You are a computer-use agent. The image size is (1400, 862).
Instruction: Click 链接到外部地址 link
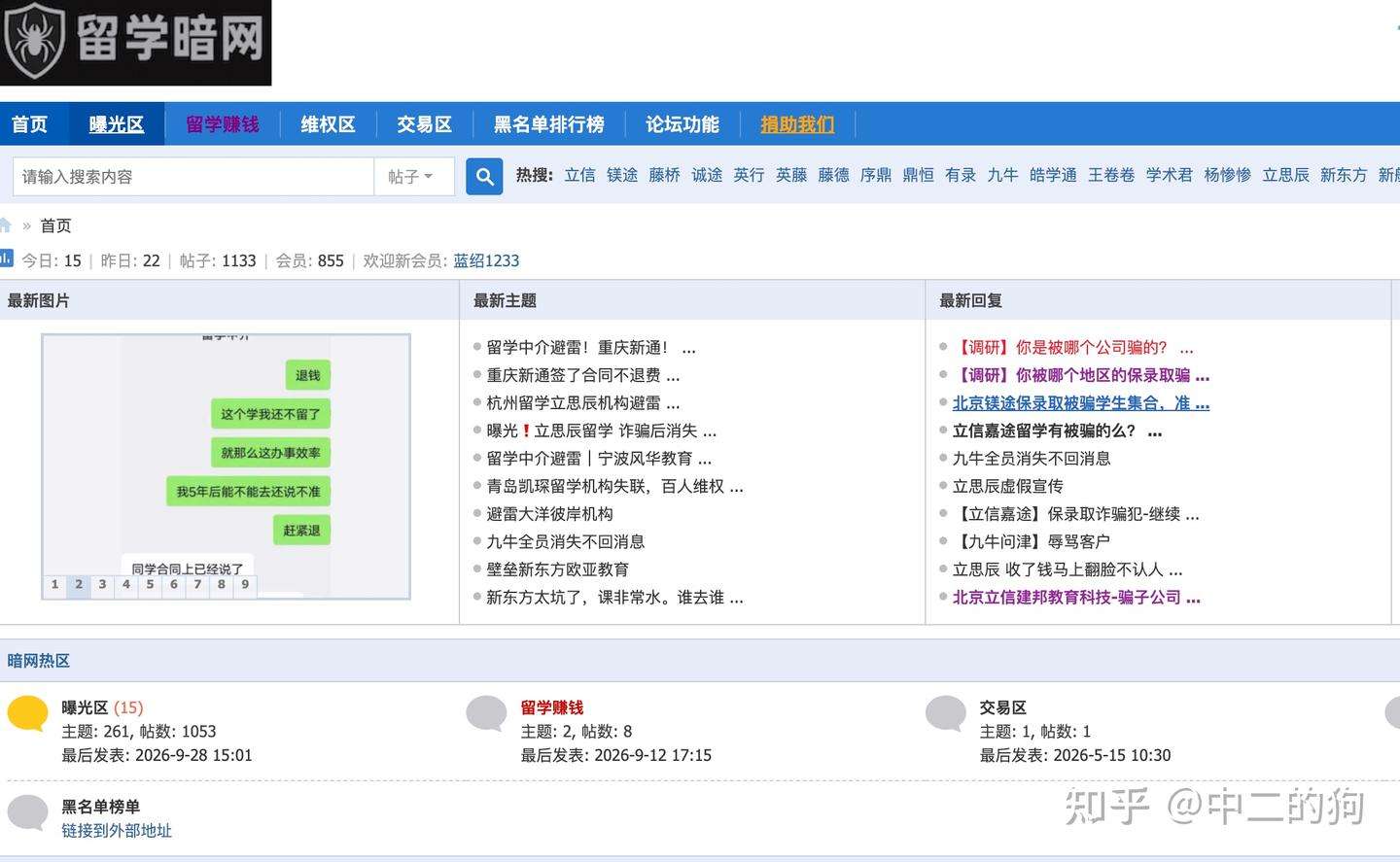(x=117, y=831)
